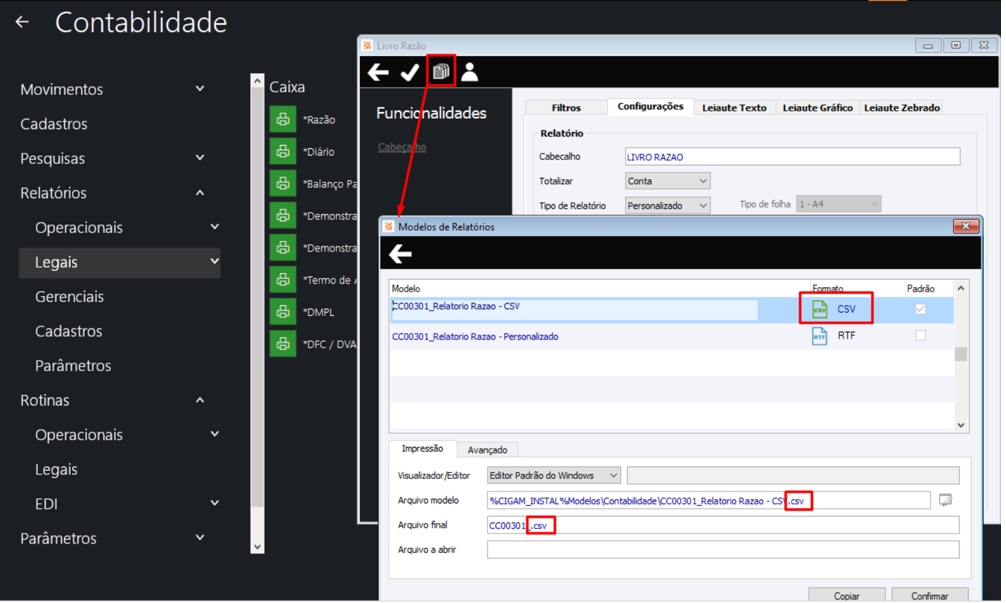Image resolution: width=1006 pixels, height=603 pixels.
Task: Click the Arquivo final field
Action: (x=723, y=525)
